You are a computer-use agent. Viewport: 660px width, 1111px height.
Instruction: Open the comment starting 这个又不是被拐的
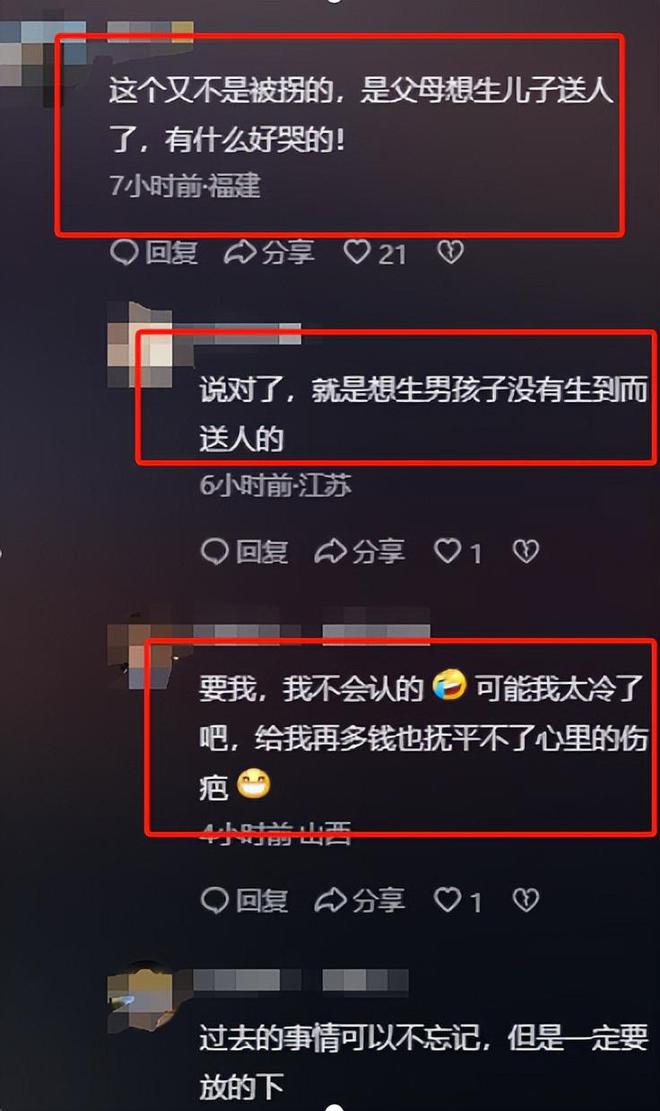point(360,115)
